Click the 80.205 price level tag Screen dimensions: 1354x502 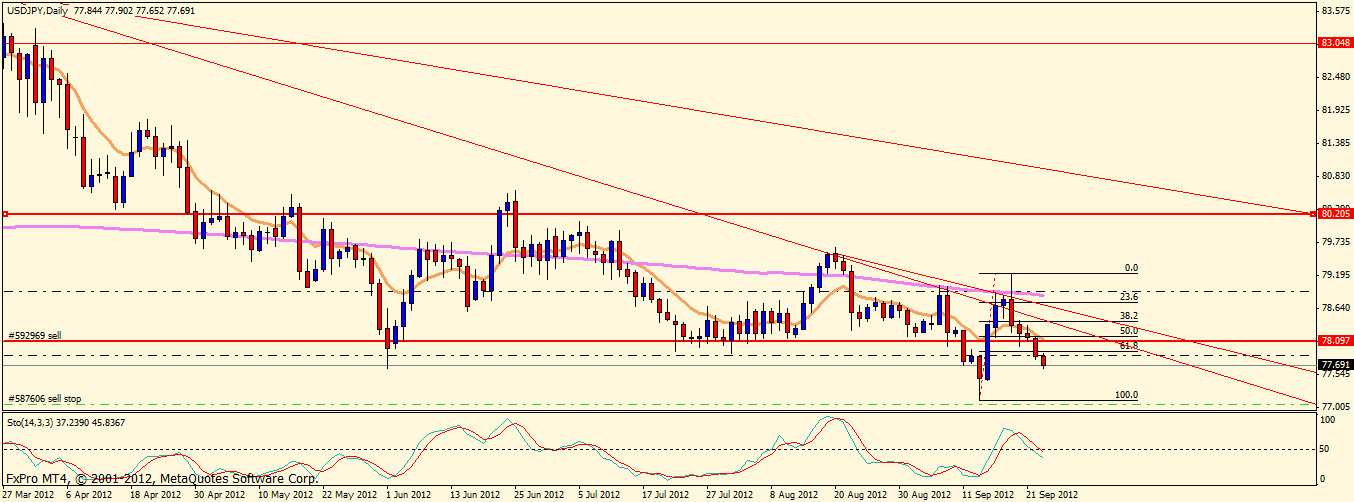(x=1335, y=213)
